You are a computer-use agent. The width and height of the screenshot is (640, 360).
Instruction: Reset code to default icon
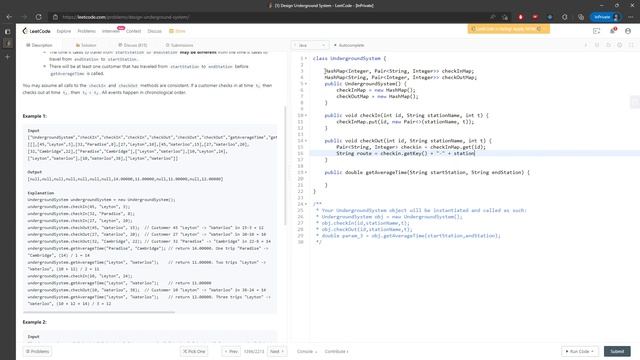pyautogui.click(x=608, y=45)
